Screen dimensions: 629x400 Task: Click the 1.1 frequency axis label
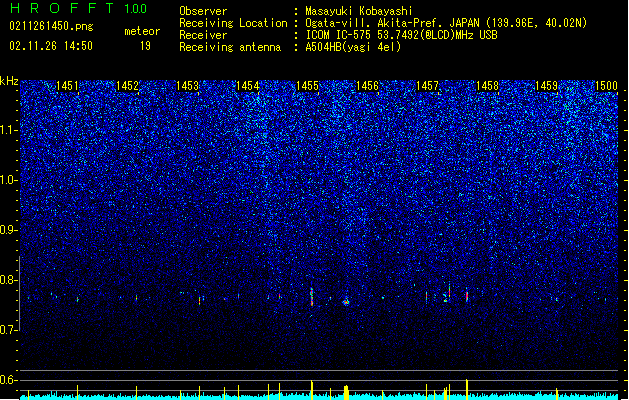(x=9, y=130)
